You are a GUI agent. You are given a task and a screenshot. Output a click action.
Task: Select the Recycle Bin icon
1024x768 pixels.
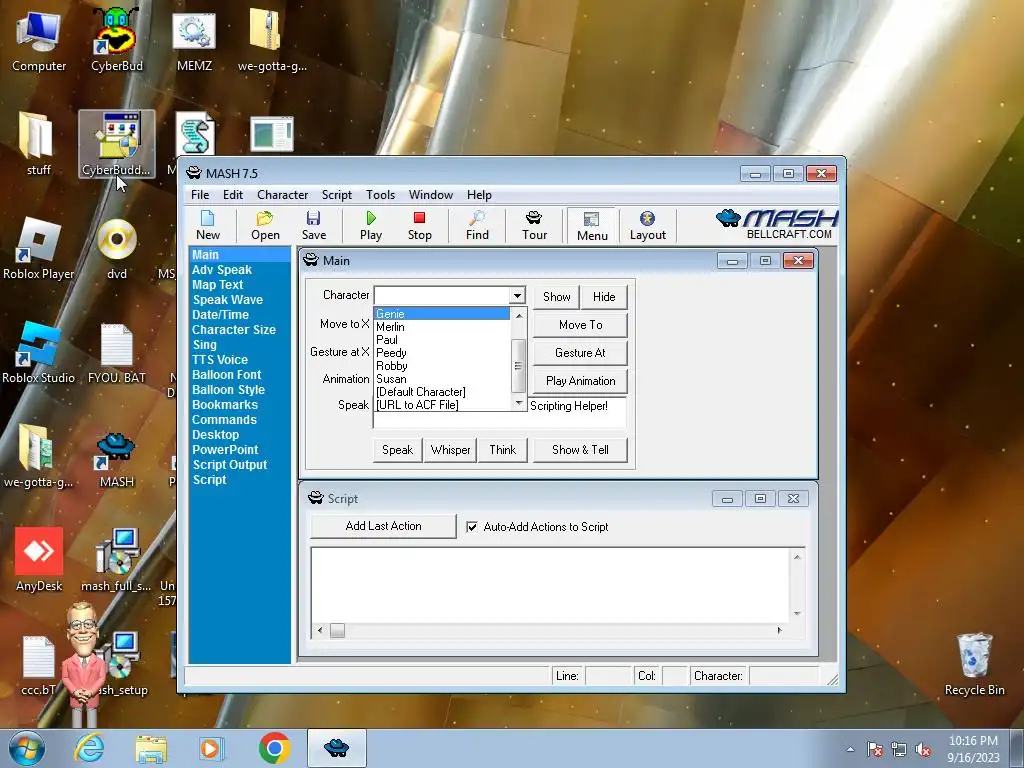tap(974, 665)
